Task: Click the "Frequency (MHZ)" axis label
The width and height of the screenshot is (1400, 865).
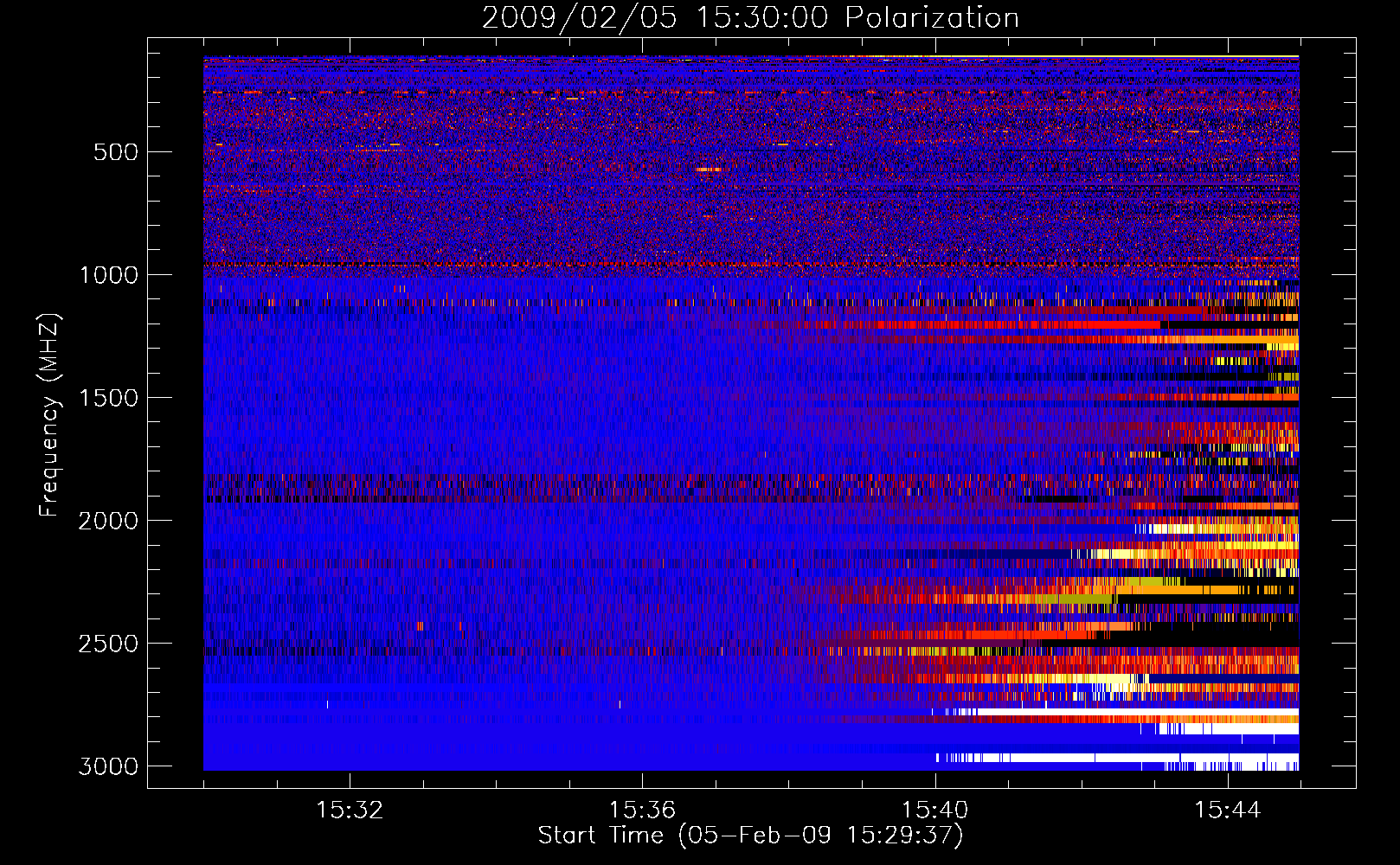Action: click(49, 415)
